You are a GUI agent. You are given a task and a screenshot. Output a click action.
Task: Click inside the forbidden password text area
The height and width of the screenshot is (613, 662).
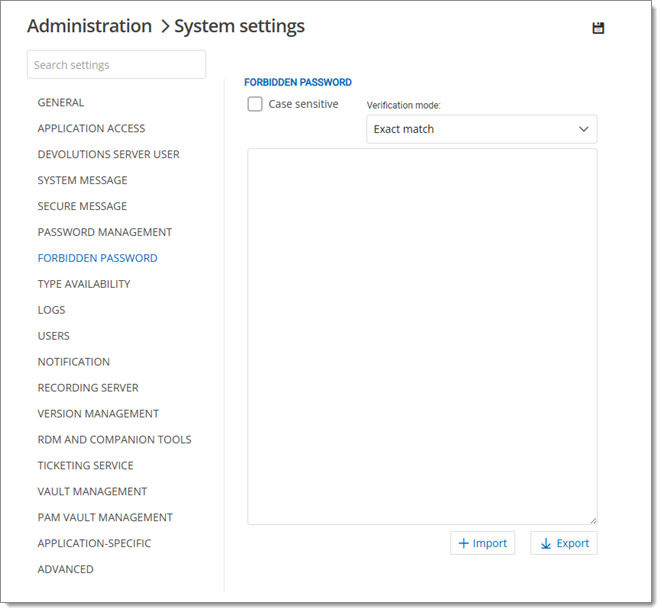point(421,335)
